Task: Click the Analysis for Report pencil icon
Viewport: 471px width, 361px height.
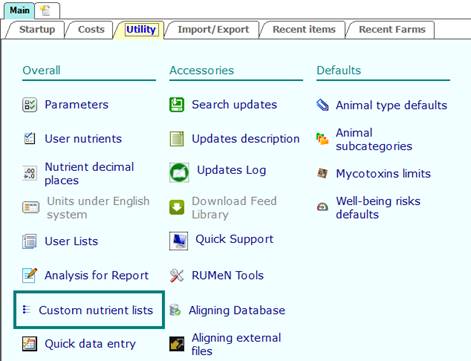Action: 29,275
